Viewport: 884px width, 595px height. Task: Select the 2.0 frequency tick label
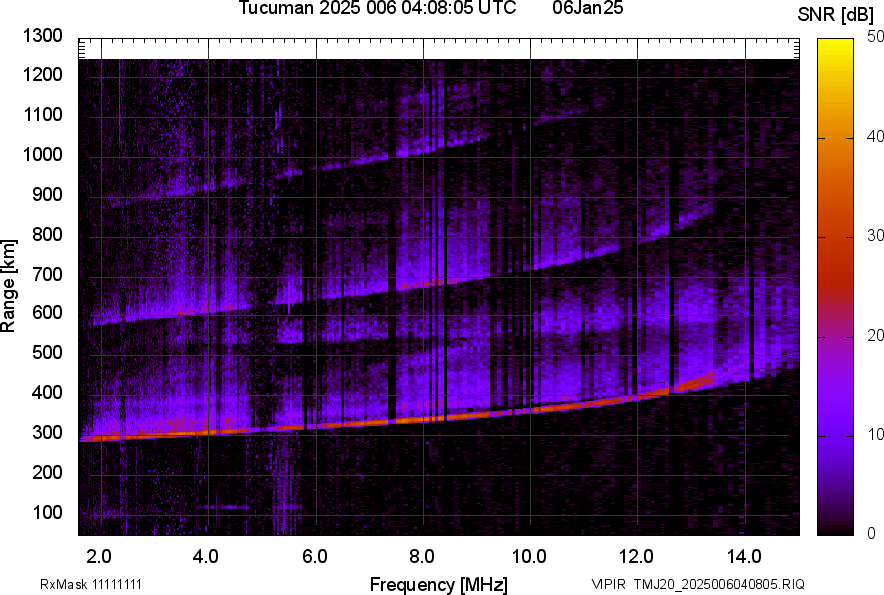click(98, 556)
